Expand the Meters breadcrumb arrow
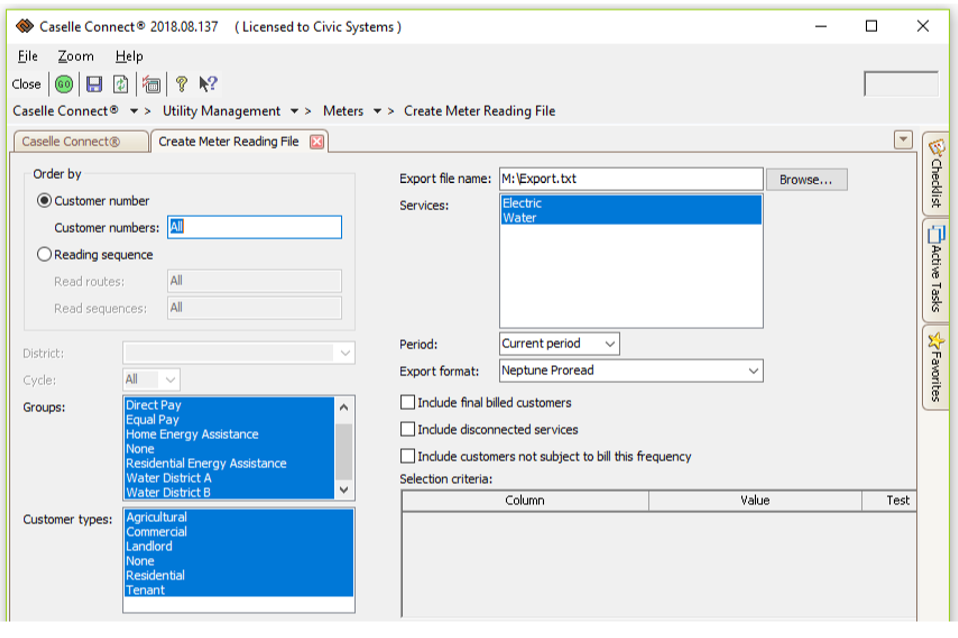This screenshot has width=958, height=638. pyautogui.click(x=378, y=111)
